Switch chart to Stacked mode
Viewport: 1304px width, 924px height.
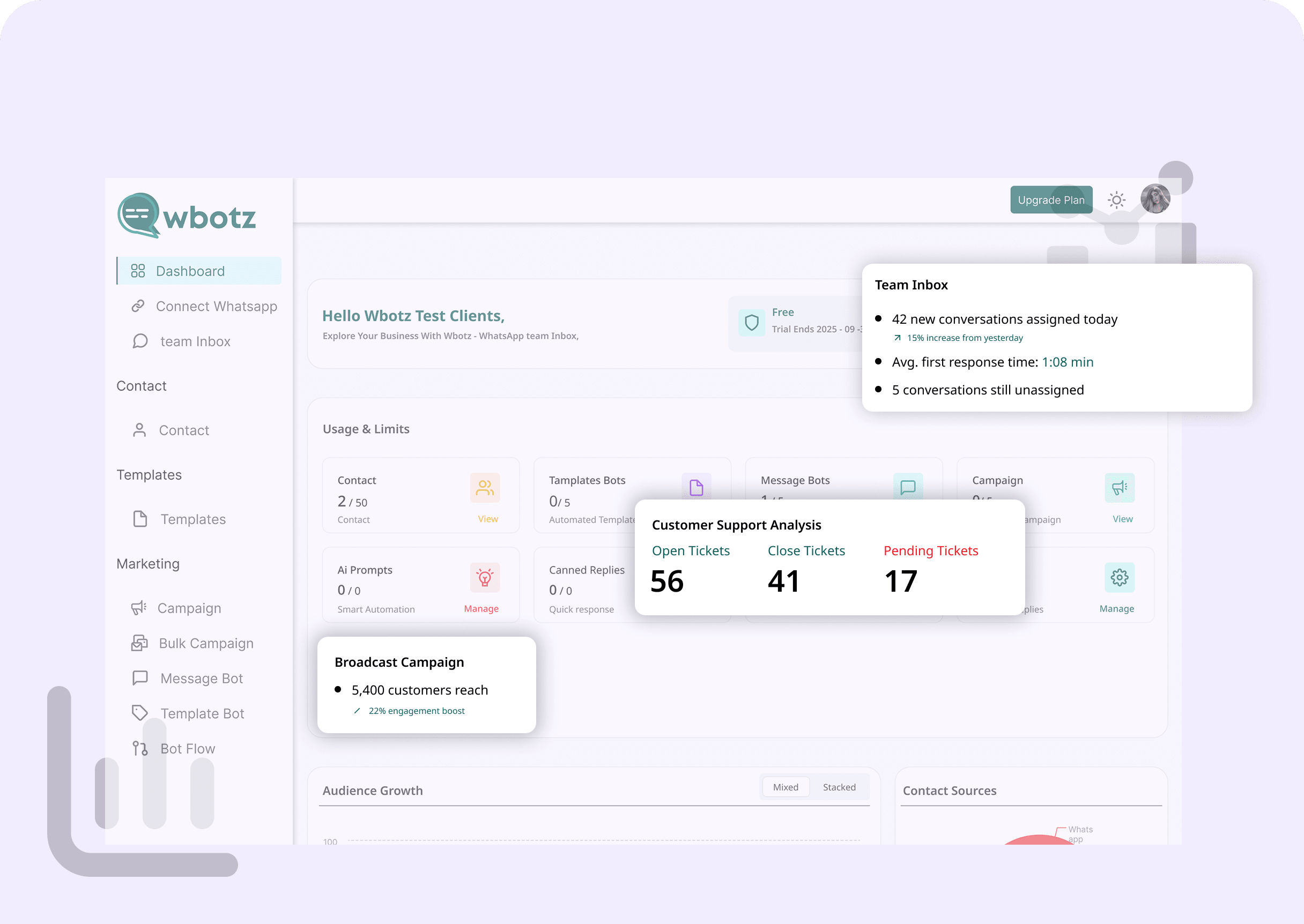(x=839, y=787)
